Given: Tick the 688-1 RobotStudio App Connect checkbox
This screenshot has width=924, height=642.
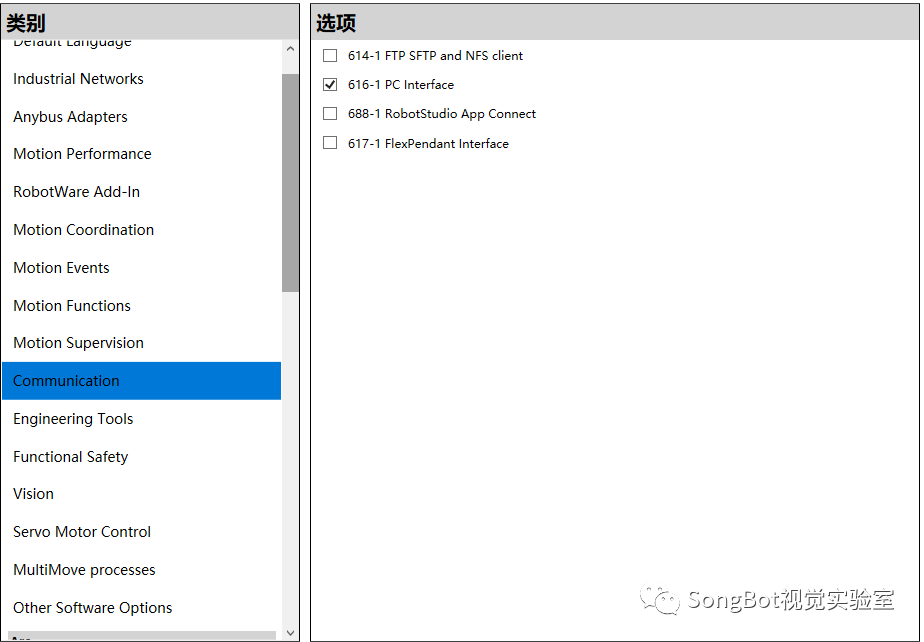Looking at the screenshot, I should click(x=330, y=113).
